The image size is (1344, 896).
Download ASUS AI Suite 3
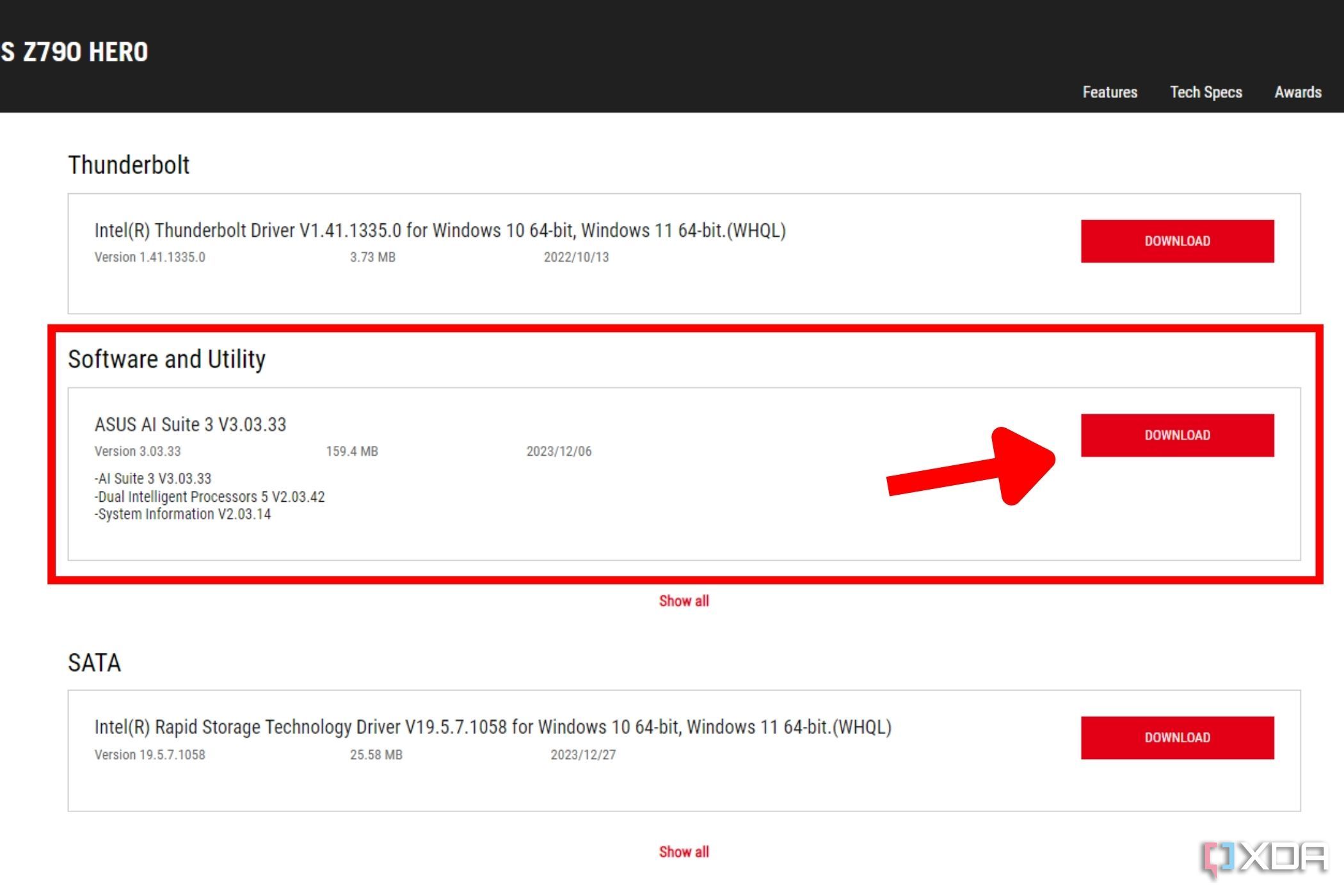[x=1177, y=435]
